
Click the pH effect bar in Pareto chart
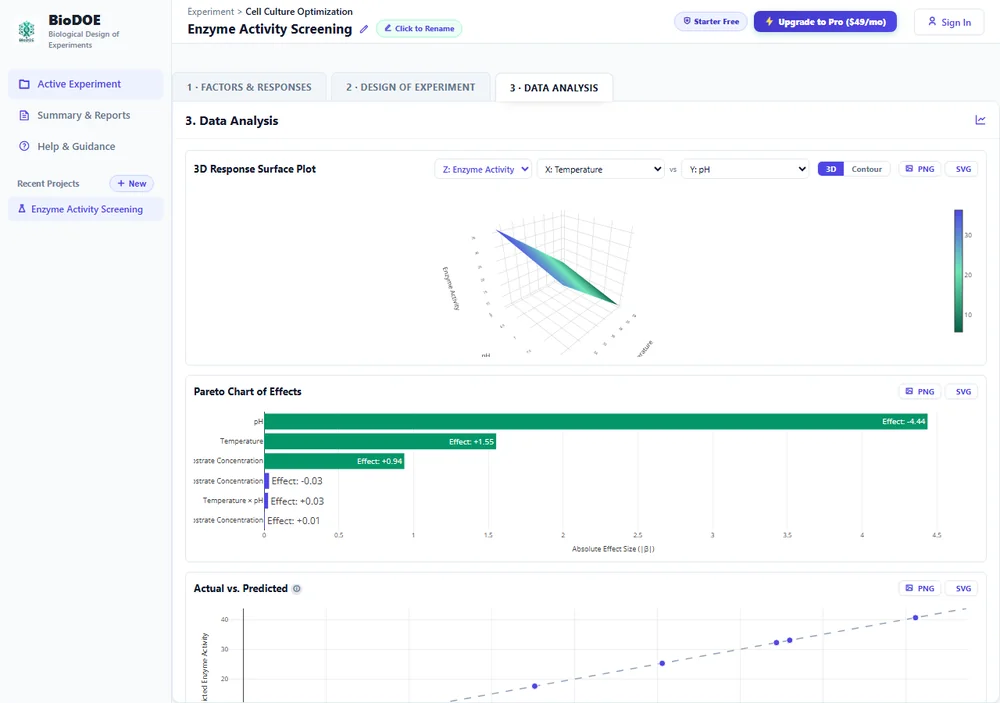[596, 422]
